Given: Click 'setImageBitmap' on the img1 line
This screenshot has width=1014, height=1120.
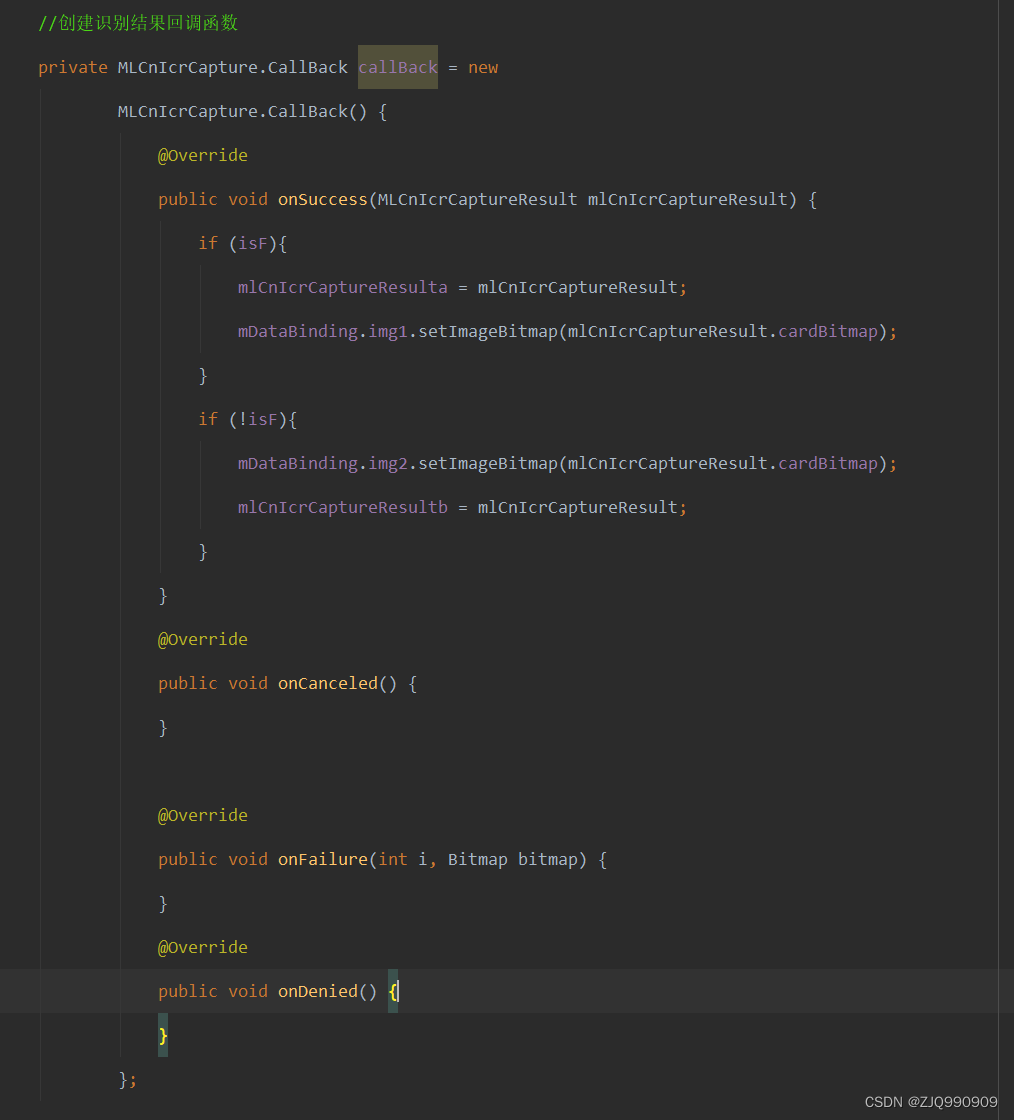Looking at the screenshot, I should click(488, 331).
